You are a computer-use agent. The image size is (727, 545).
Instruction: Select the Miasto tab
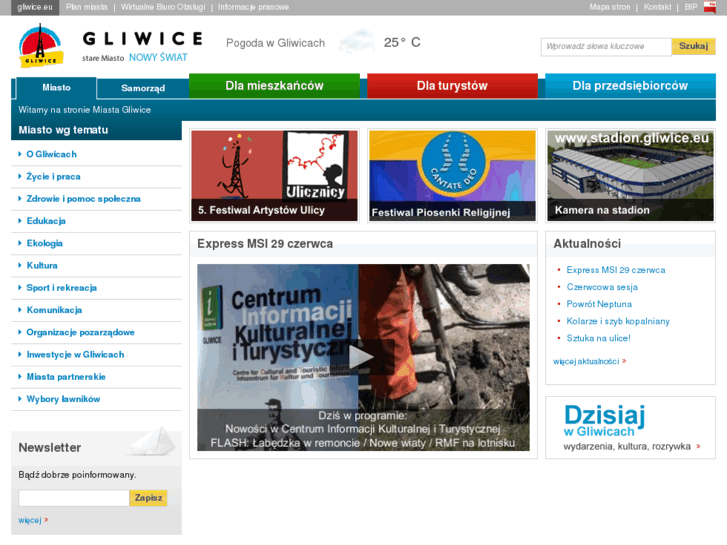pos(57,88)
